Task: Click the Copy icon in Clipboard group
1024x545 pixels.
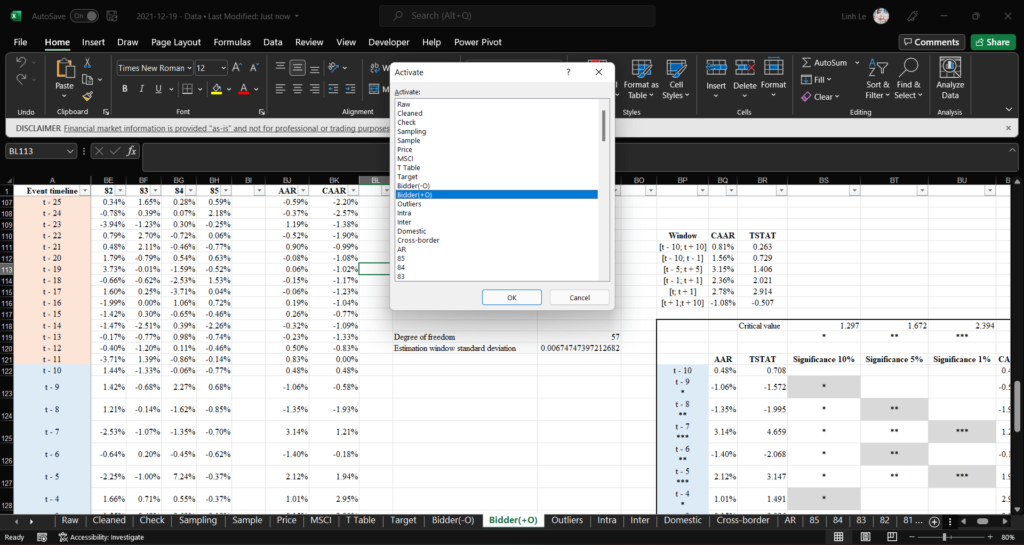Action: click(87, 80)
